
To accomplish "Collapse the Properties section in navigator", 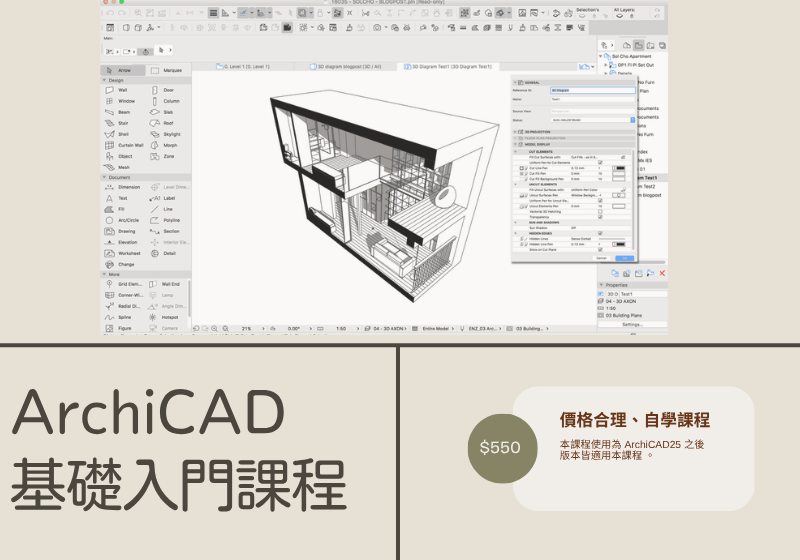I will coord(602,285).
